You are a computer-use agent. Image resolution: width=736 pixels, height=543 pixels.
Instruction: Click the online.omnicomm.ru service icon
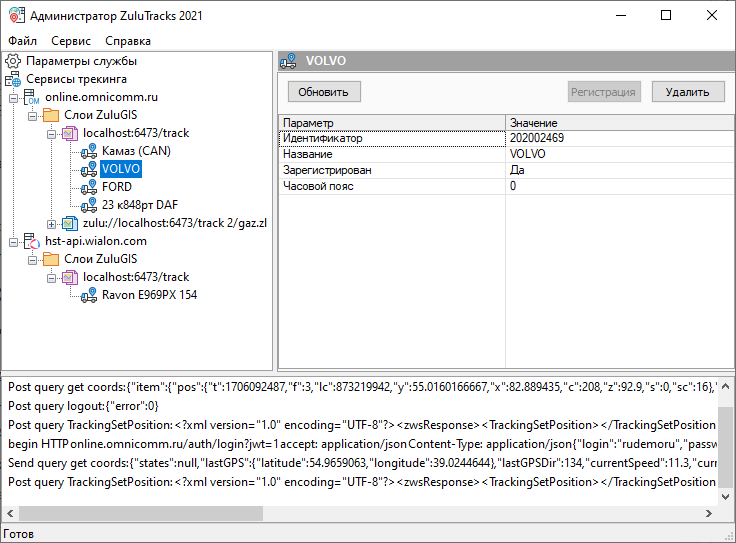click(x=31, y=97)
